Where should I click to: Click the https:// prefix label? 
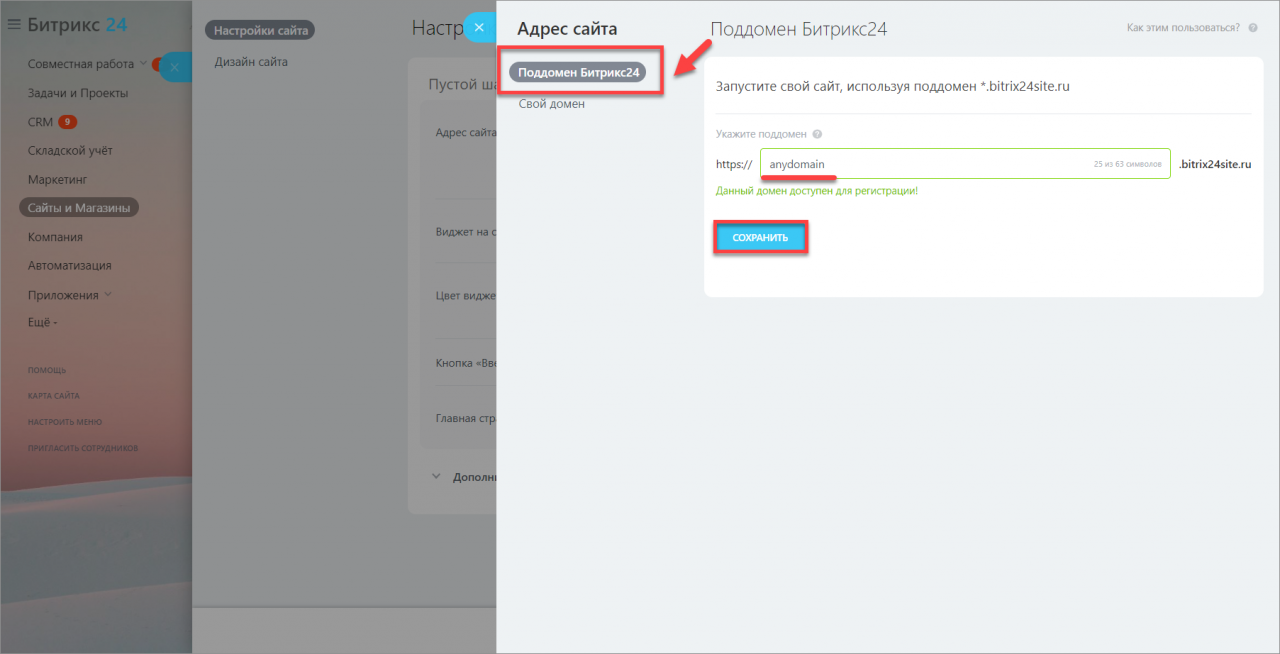734,164
